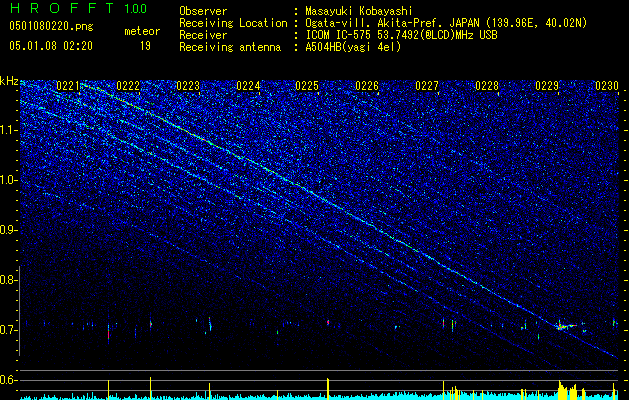Click the timestamp 05.01.08 02:20

51,46
